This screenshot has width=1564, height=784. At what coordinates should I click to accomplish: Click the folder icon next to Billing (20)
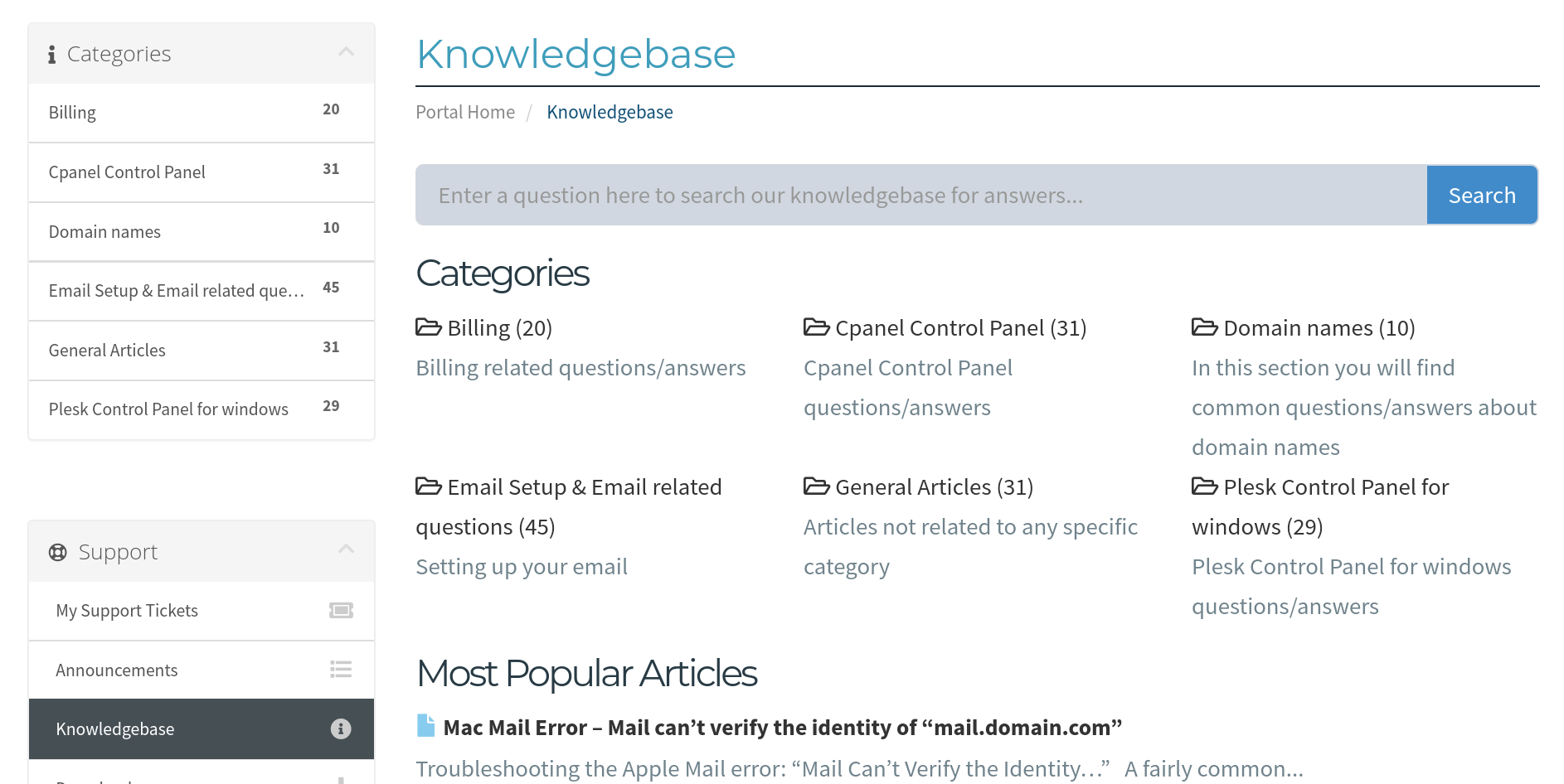point(429,327)
